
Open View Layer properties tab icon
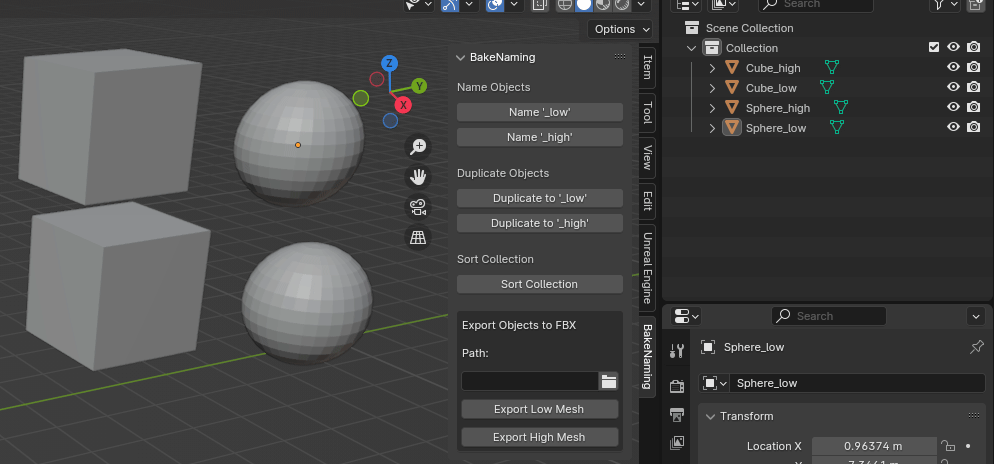click(x=677, y=442)
